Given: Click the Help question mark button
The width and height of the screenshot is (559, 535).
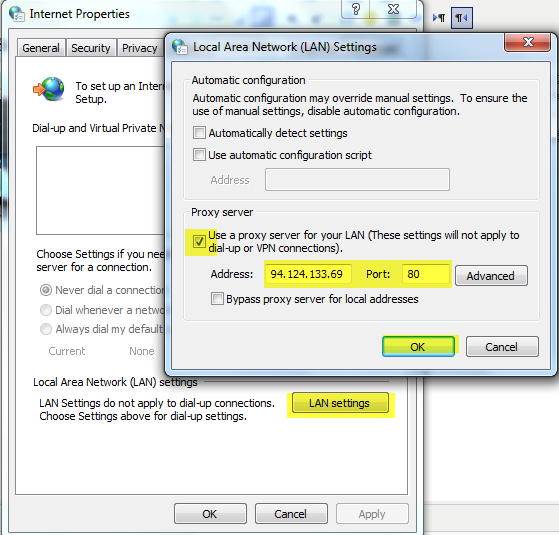Looking at the screenshot, I should point(356,9).
